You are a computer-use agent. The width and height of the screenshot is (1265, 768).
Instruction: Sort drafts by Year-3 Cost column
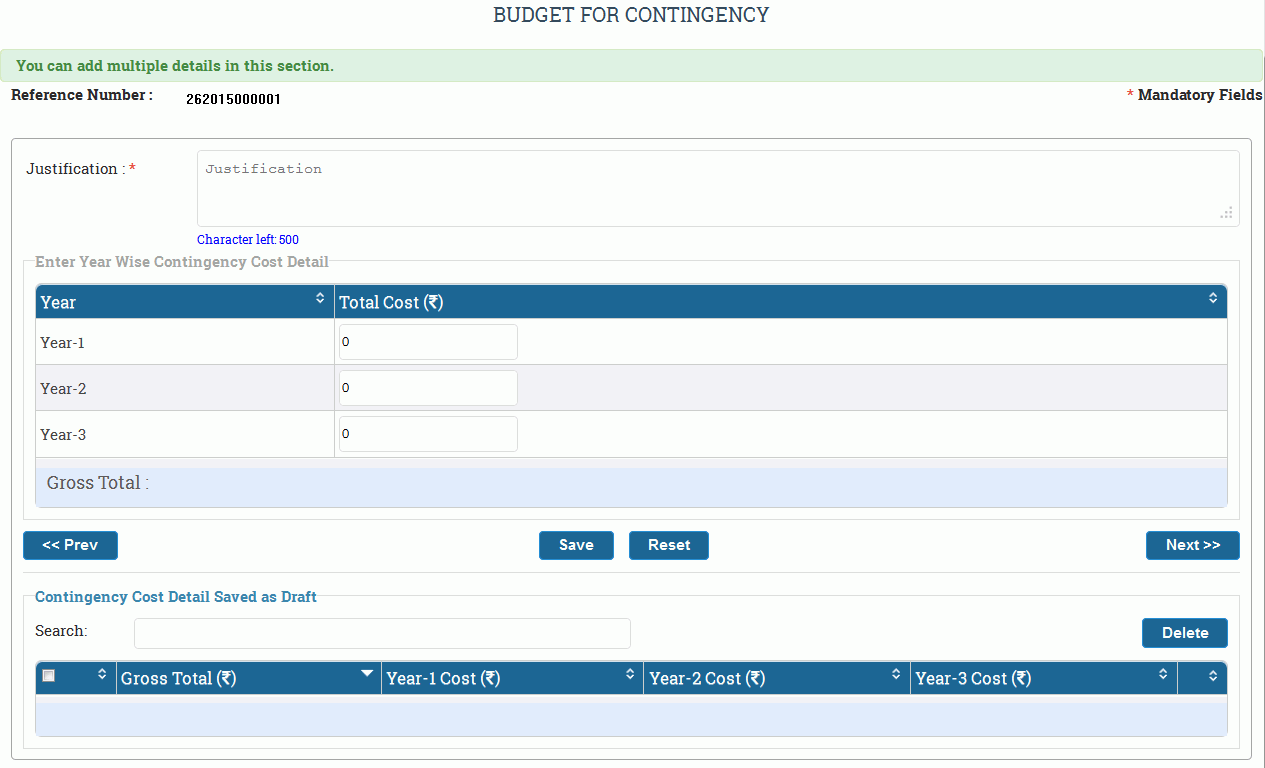(x=1044, y=678)
